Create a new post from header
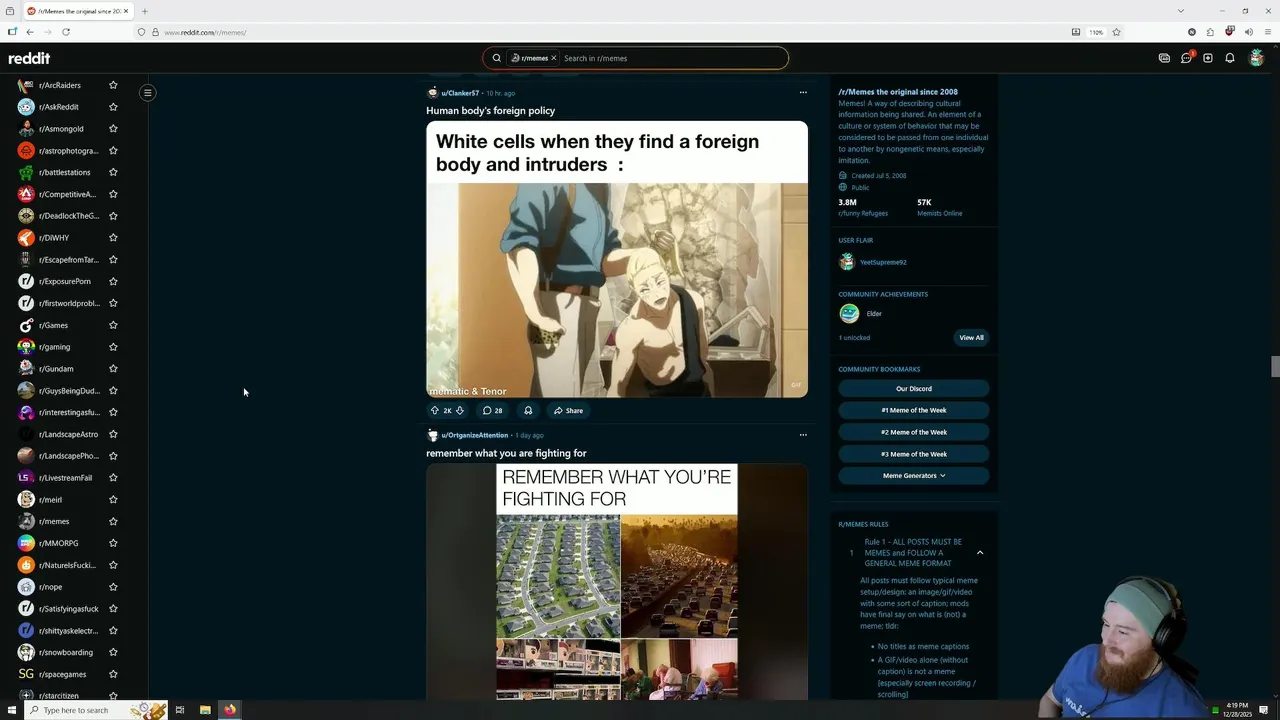This screenshot has height=720, width=1280. [x=1208, y=58]
